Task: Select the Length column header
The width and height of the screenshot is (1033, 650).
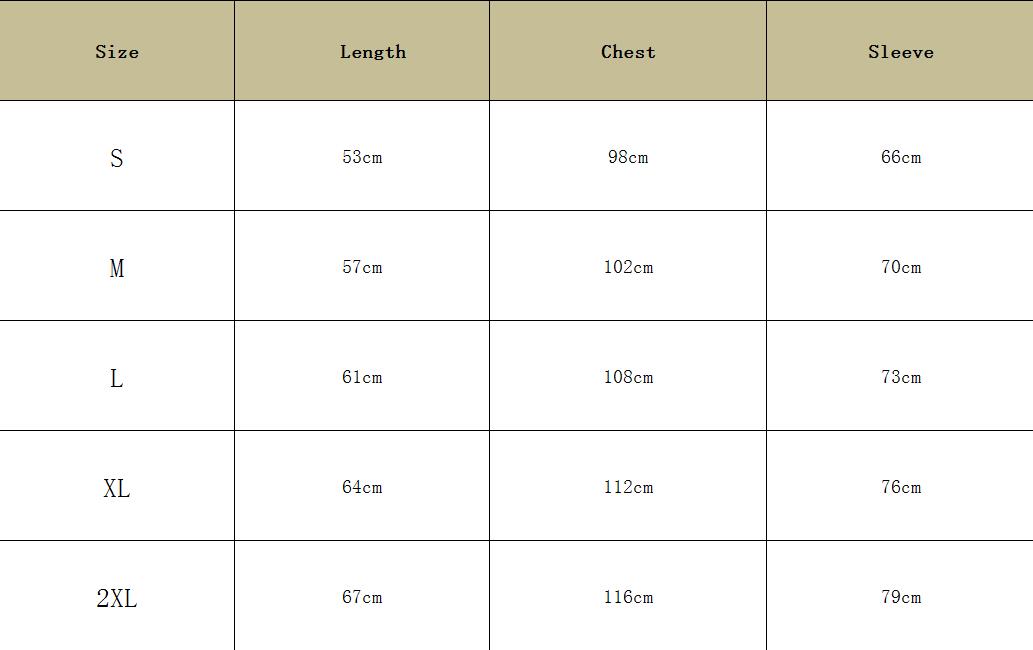Action: click(x=373, y=52)
